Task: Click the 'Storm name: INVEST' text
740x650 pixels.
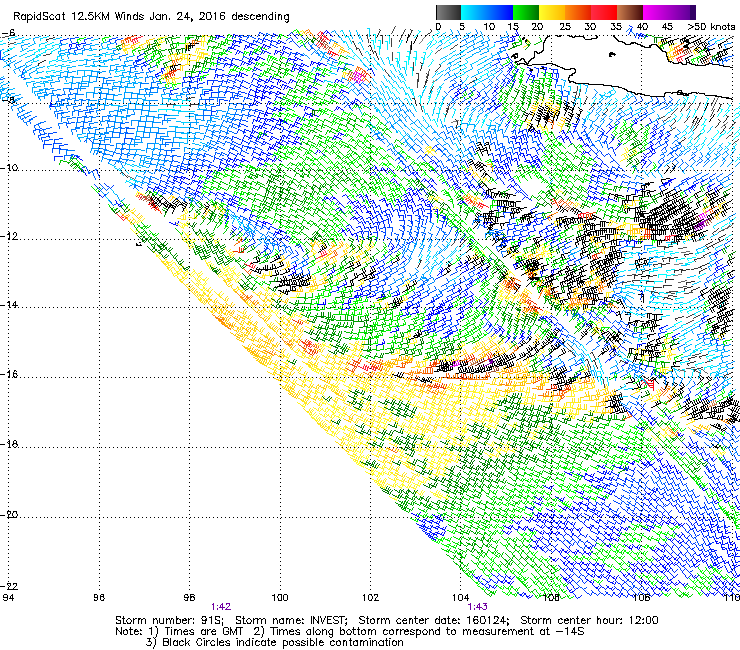Action: click(291, 620)
